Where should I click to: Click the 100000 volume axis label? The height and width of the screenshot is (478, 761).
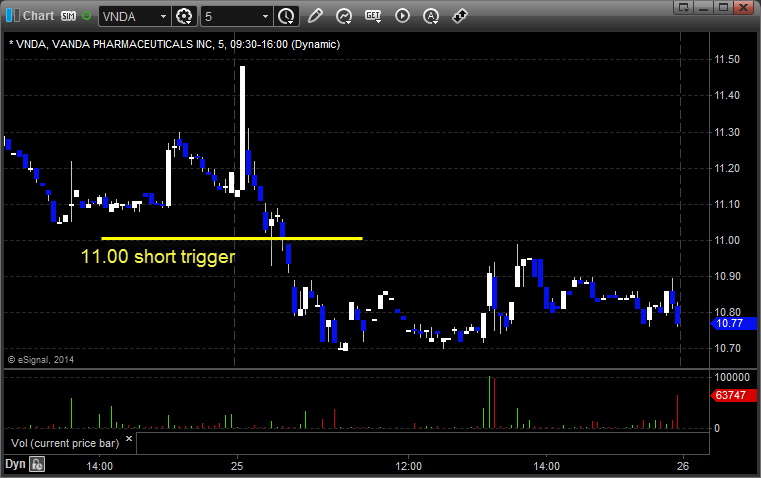[732, 377]
